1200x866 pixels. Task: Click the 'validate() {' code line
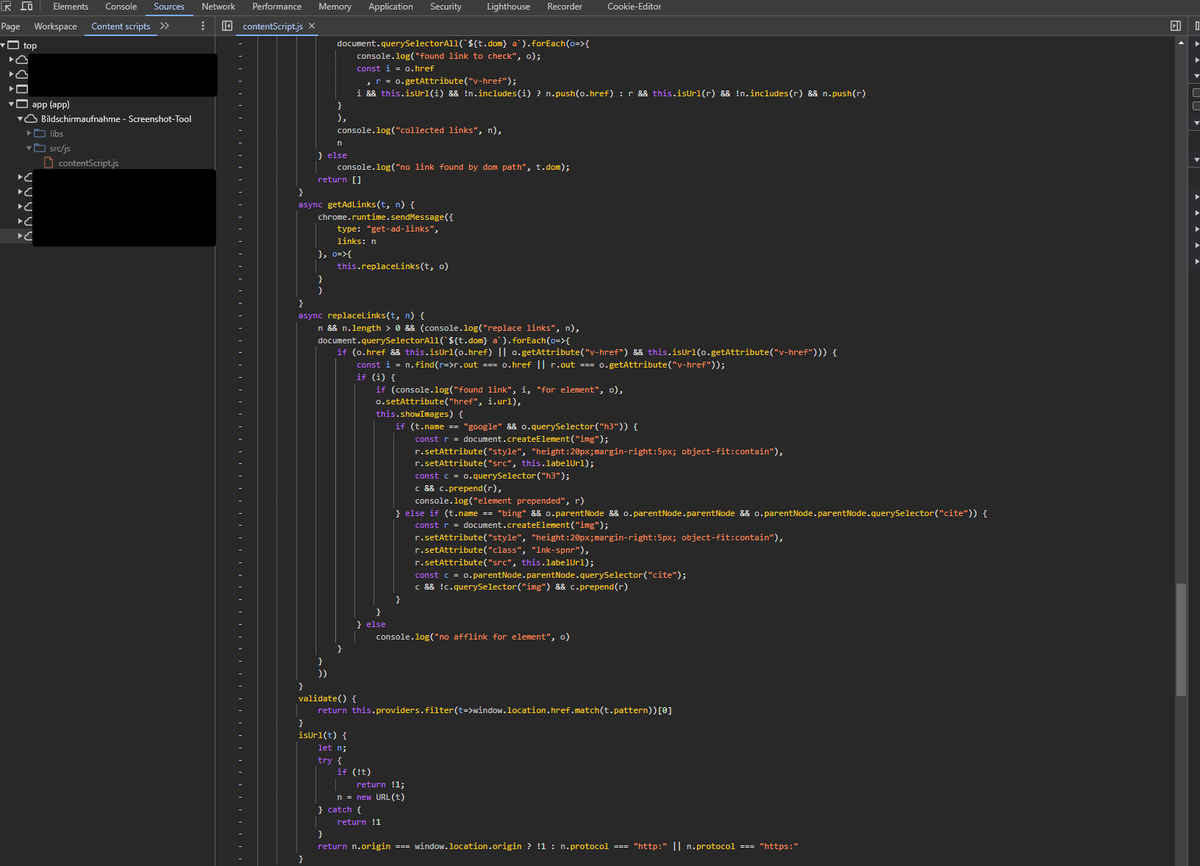click(326, 698)
